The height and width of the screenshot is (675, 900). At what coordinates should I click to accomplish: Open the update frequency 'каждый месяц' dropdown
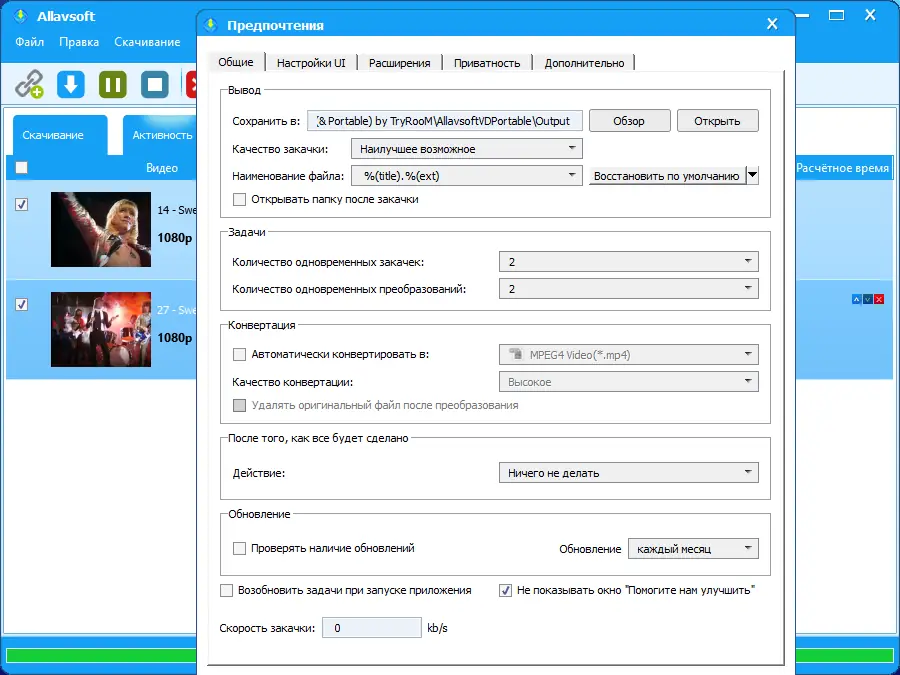[x=693, y=548]
